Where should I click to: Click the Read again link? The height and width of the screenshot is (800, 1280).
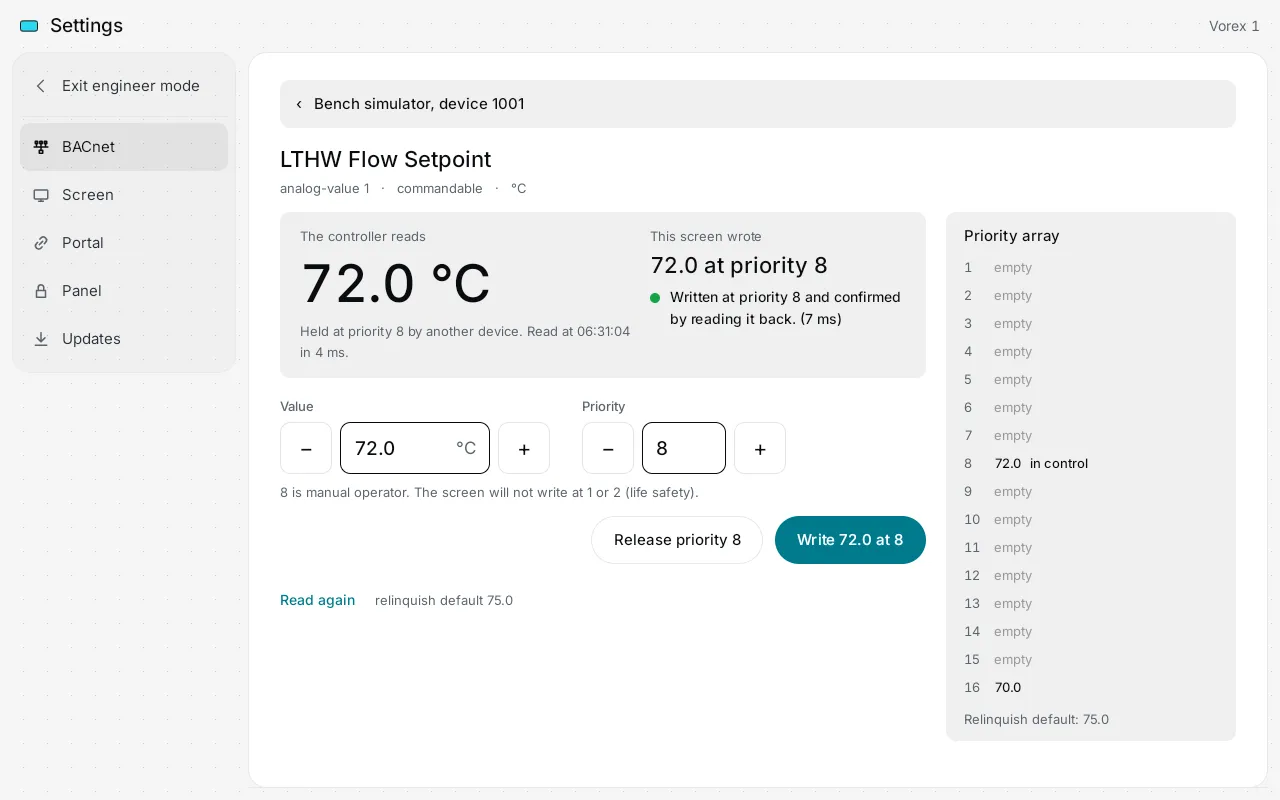[x=317, y=600]
